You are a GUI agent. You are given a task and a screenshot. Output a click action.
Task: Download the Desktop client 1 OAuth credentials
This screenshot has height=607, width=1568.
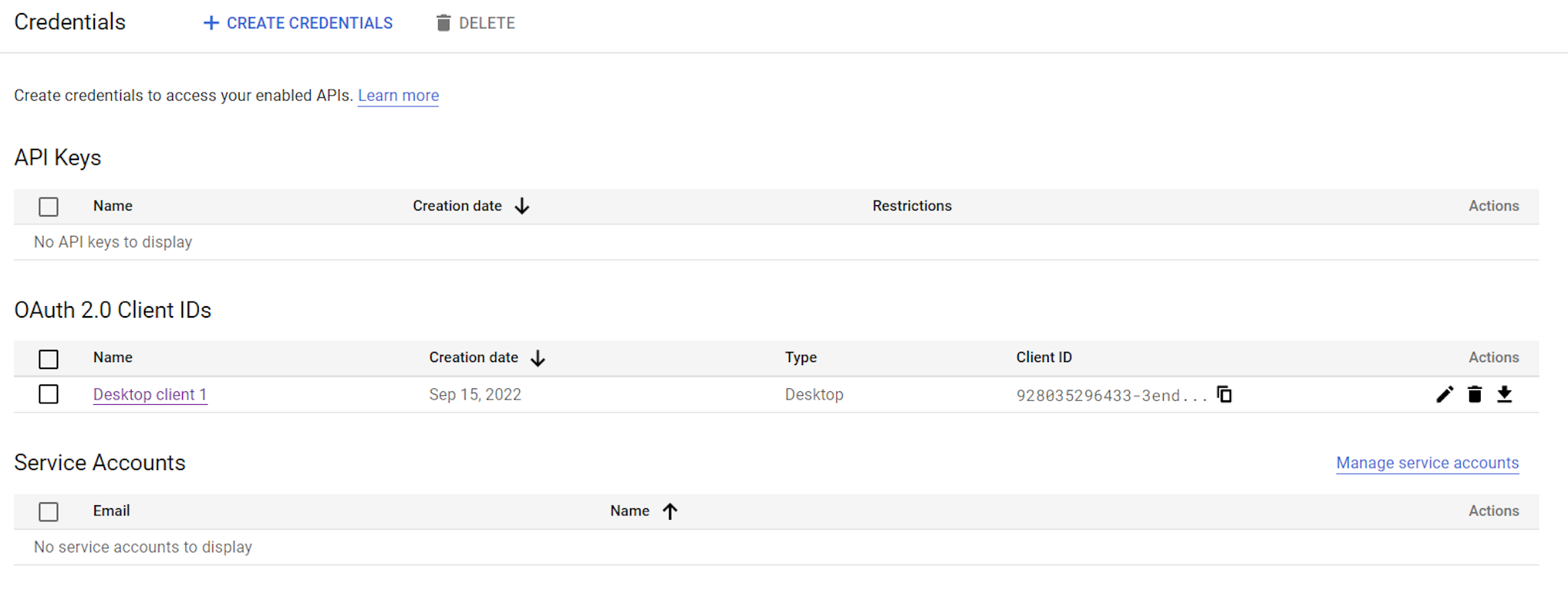1504,395
